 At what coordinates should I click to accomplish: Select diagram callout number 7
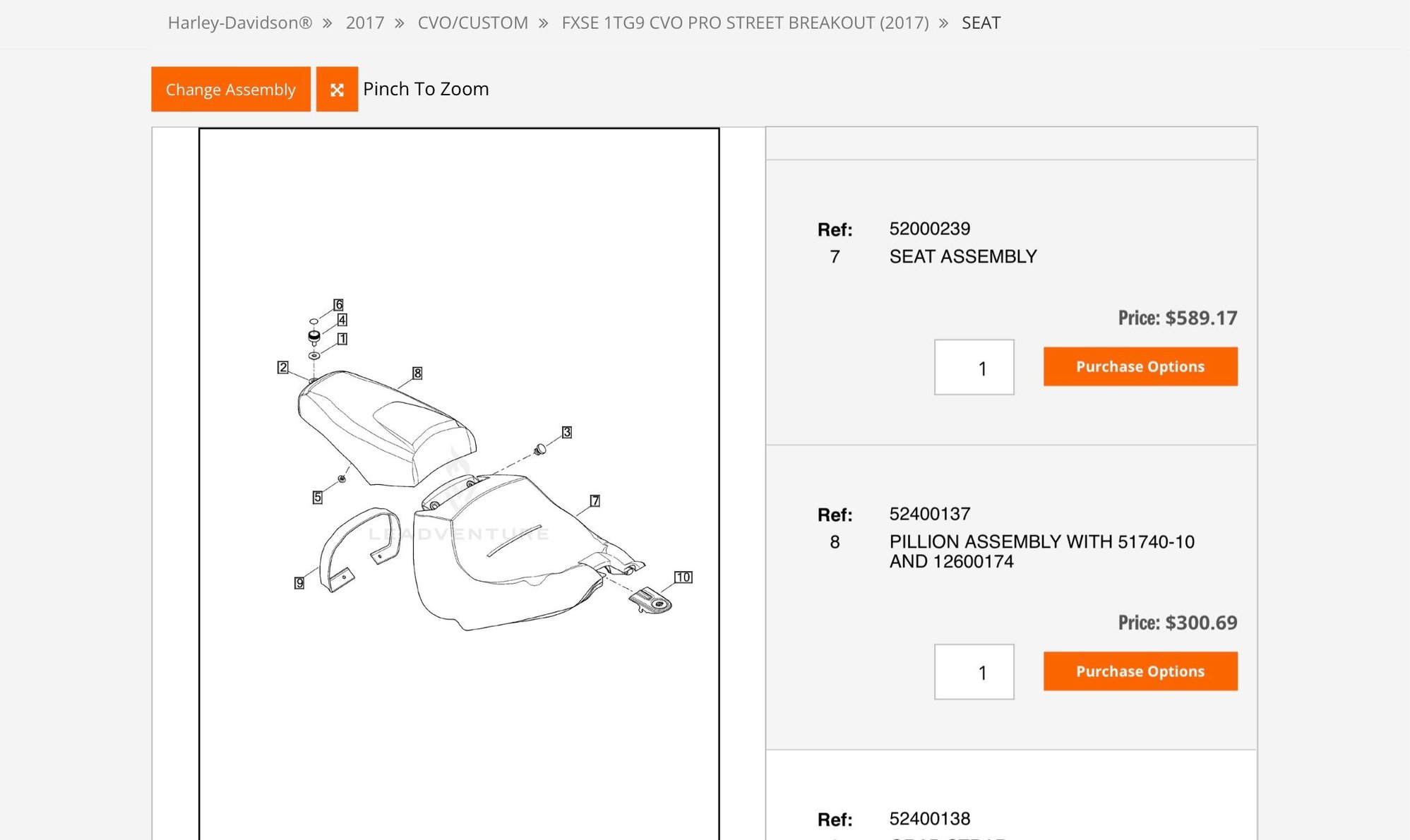(595, 500)
